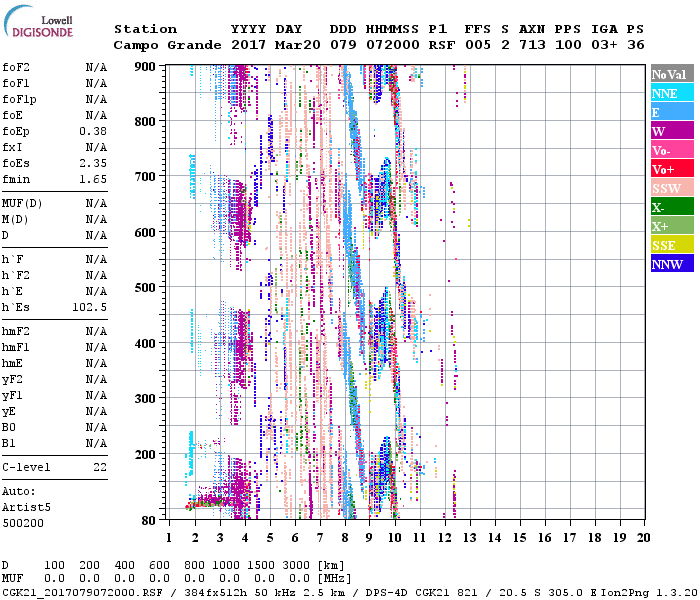Image resolution: width=700 pixels, height=600 pixels.
Task: Select the Vo- legend swatch
Action: click(672, 150)
